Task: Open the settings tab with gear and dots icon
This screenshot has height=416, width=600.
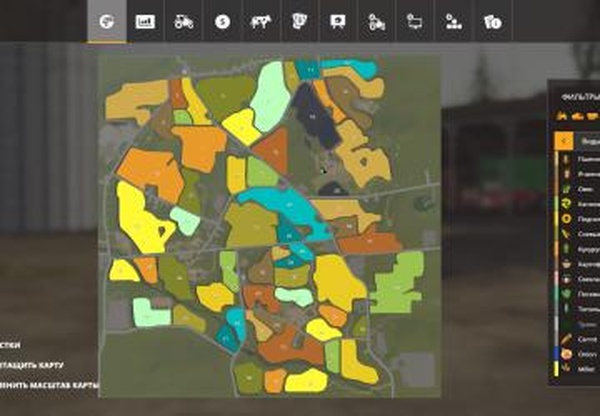Action: pyautogui.click(x=454, y=21)
